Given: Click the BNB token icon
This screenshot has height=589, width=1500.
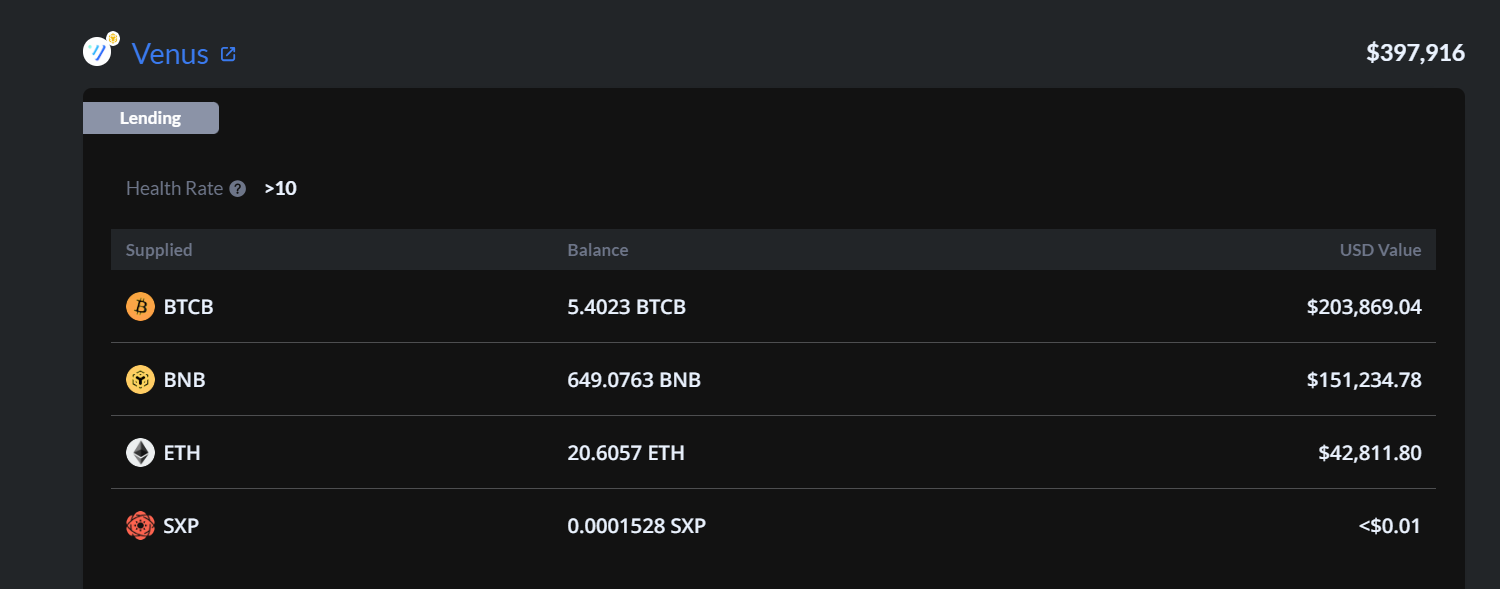Looking at the screenshot, I should tap(140, 380).
